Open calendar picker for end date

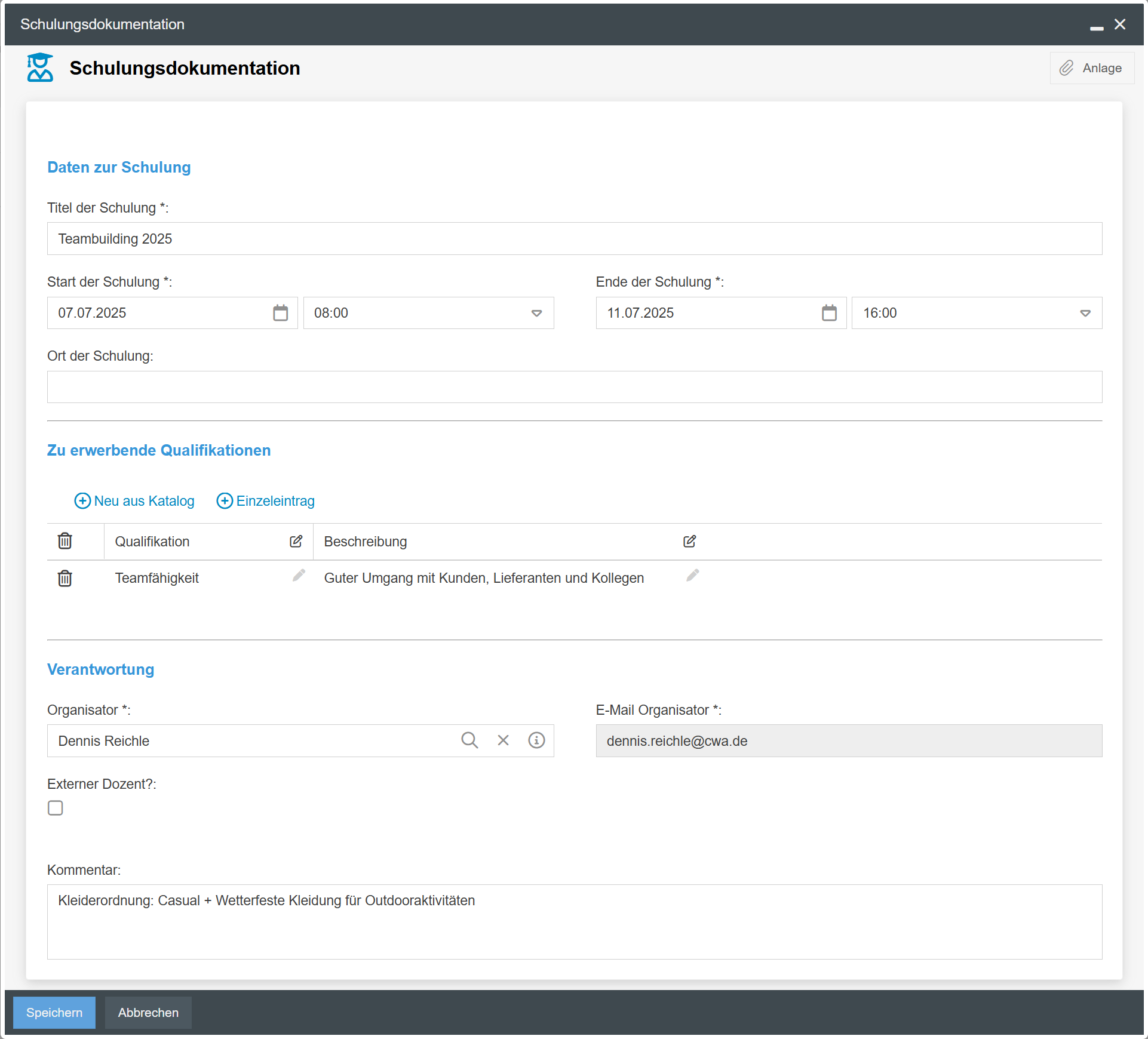click(828, 313)
